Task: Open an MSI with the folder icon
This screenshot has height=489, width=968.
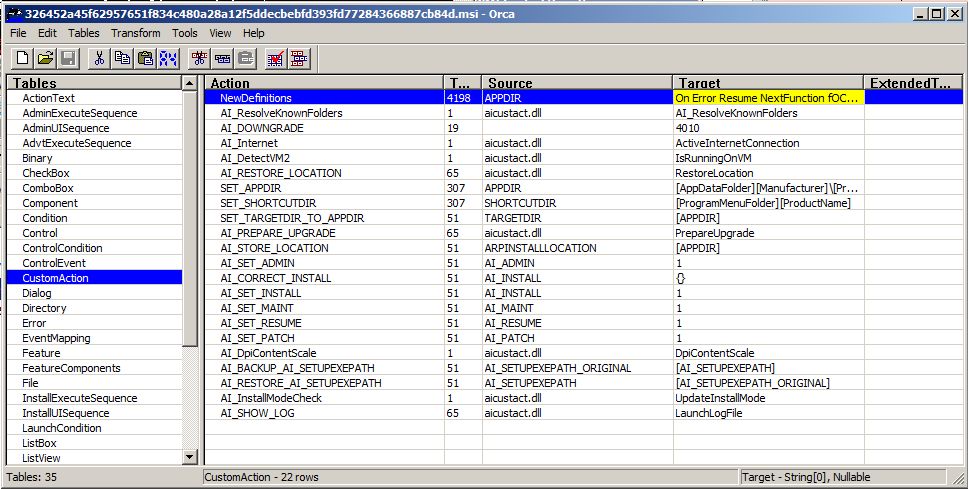Action: (x=44, y=58)
